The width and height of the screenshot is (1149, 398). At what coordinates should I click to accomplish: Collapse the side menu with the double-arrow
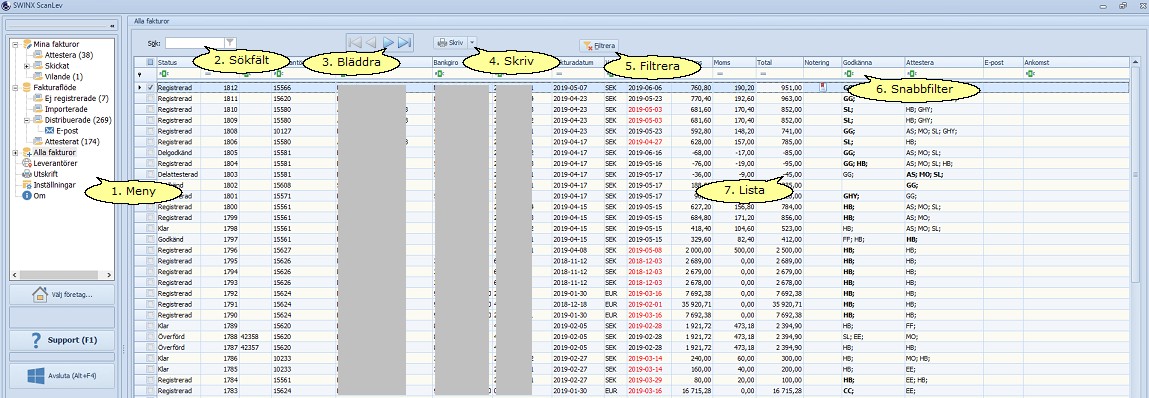click(112, 26)
